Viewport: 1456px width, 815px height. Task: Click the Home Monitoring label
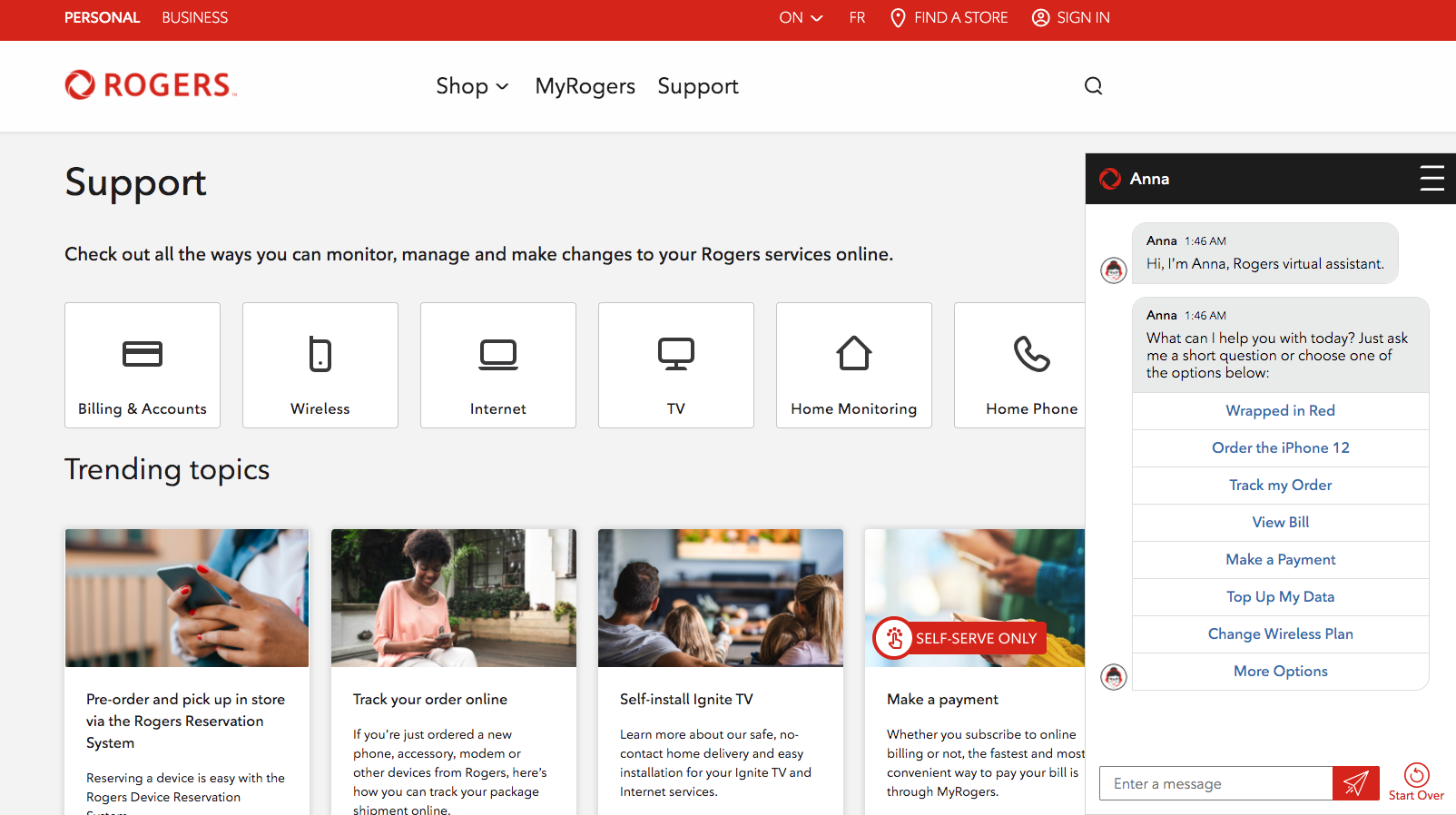[854, 408]
